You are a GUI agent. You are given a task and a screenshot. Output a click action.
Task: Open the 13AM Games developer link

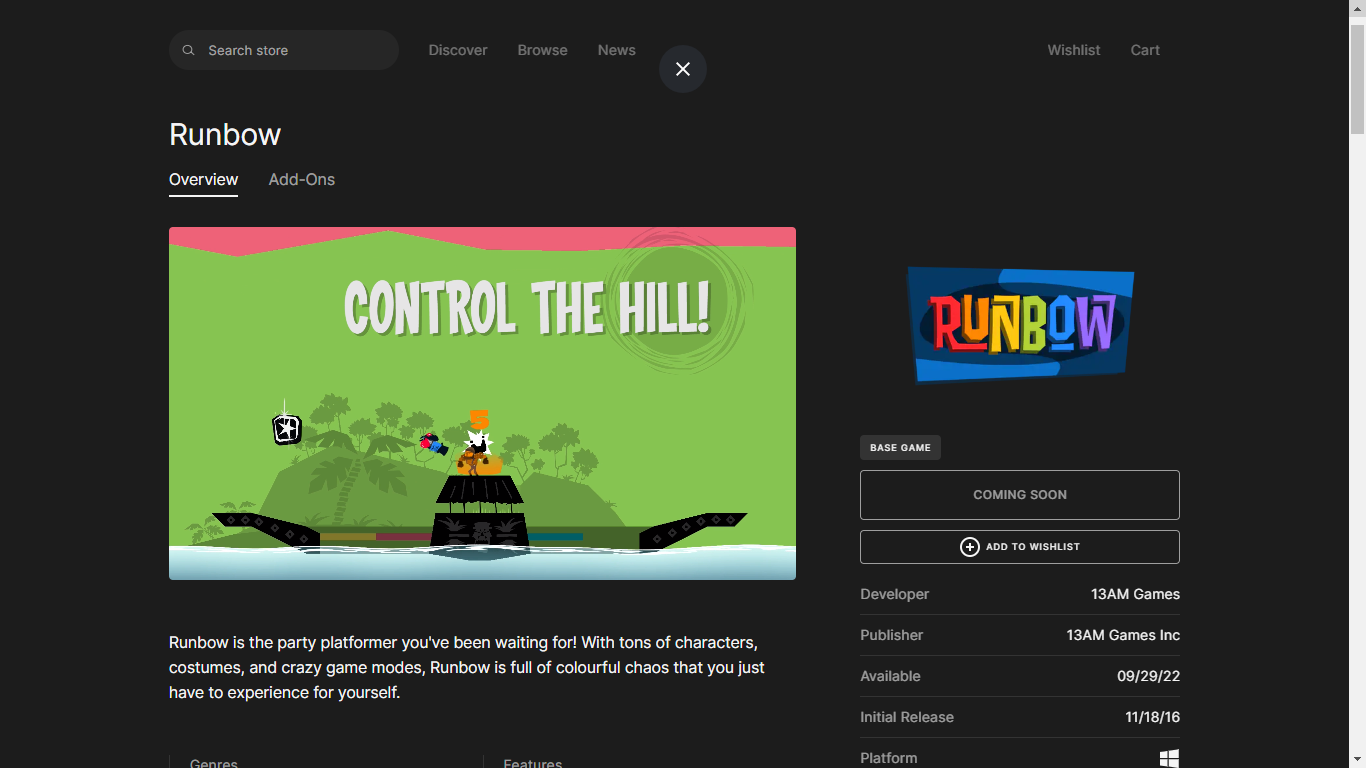(x=1135, y=594)
